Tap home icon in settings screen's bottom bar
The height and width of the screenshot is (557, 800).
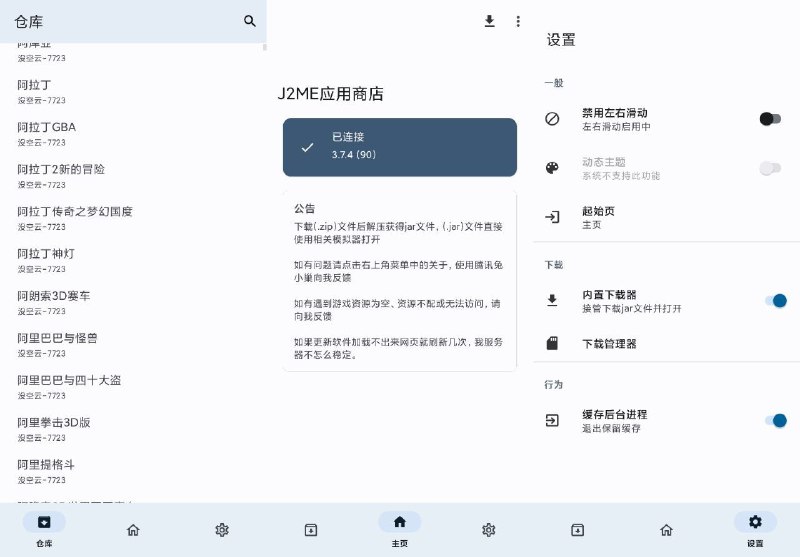pos(666,529)
